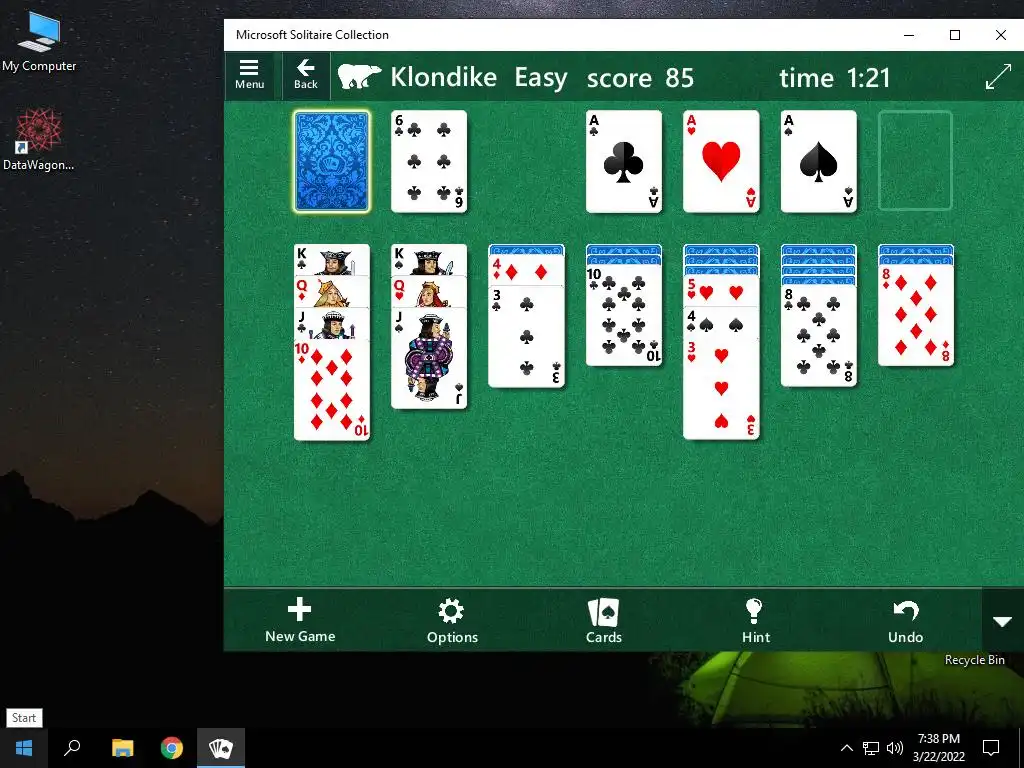Open File Explorer from taskbar
This screenshot has width=1024, height=768.
pyautogui.click(x=122, y=748)
